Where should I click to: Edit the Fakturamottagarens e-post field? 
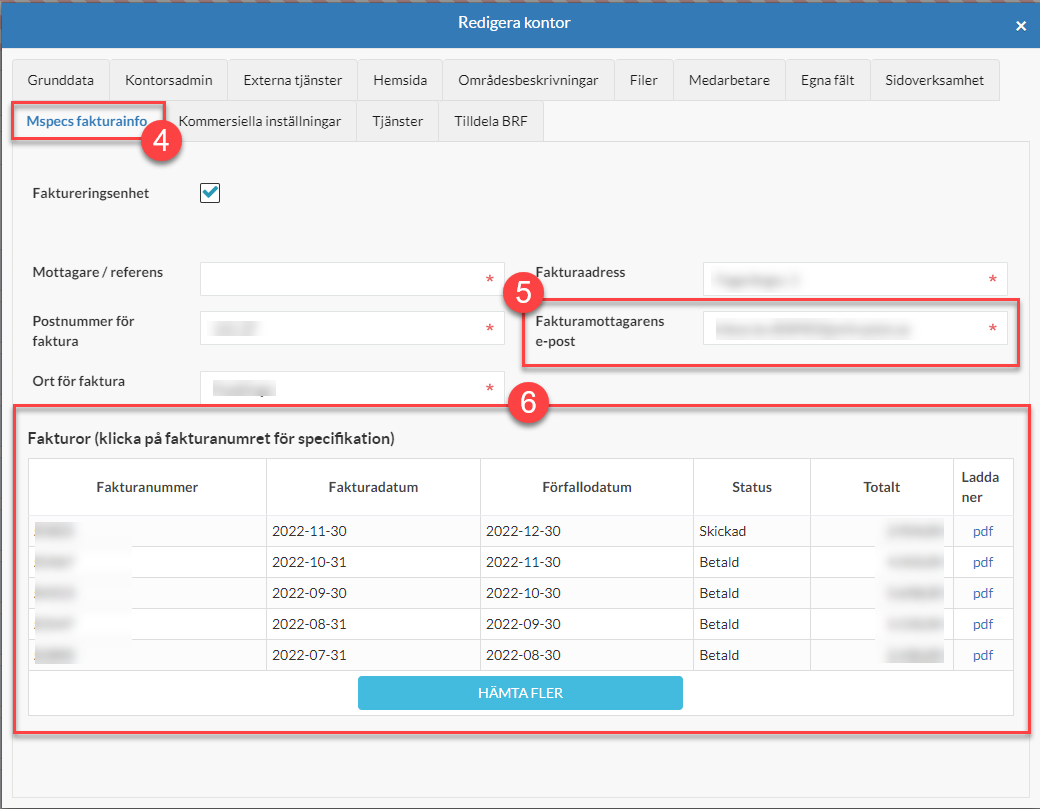coord(855,328)
